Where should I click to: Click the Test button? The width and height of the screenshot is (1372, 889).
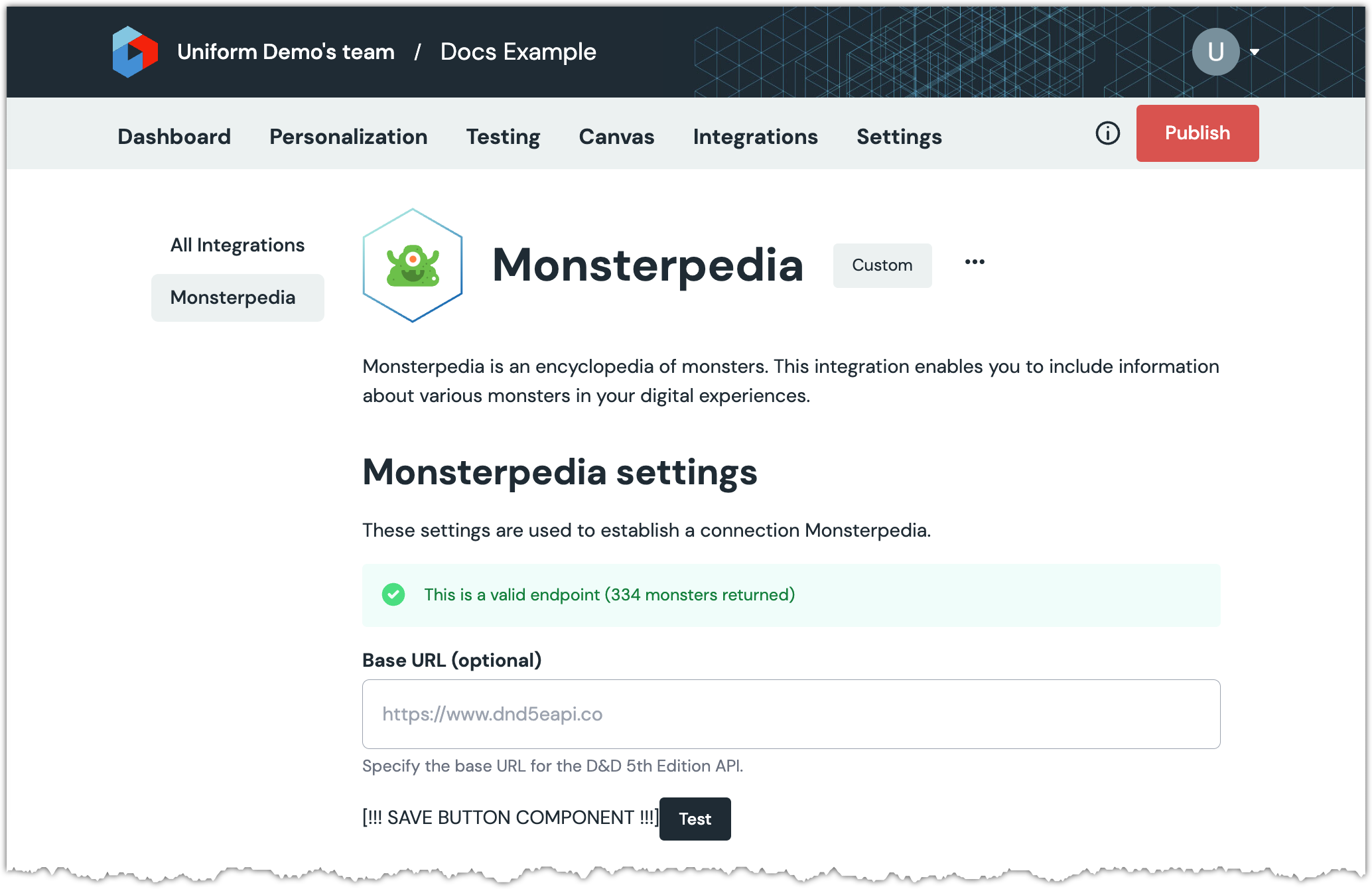coord(695,819)
